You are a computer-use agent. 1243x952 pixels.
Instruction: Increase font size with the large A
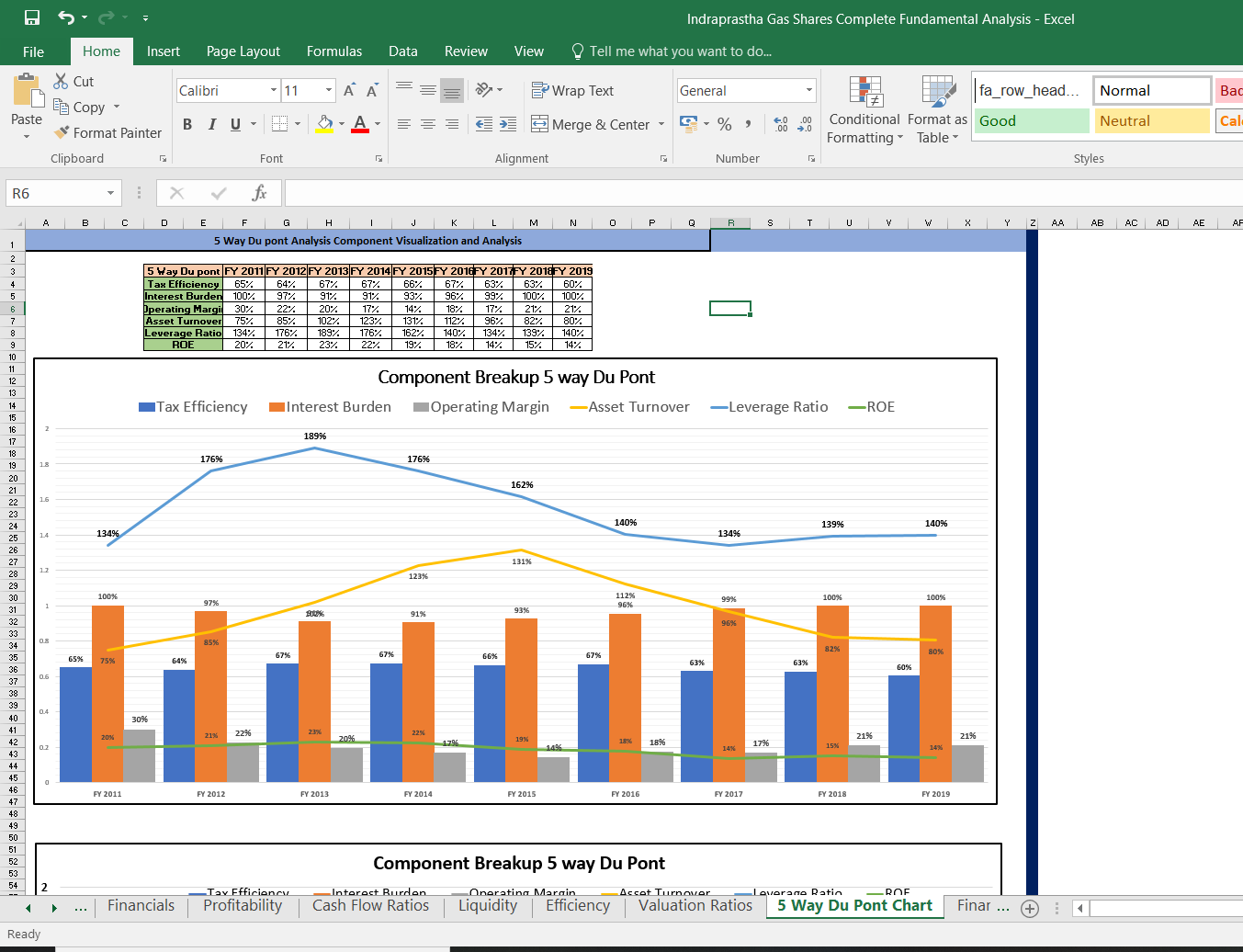tap(349, 90)
